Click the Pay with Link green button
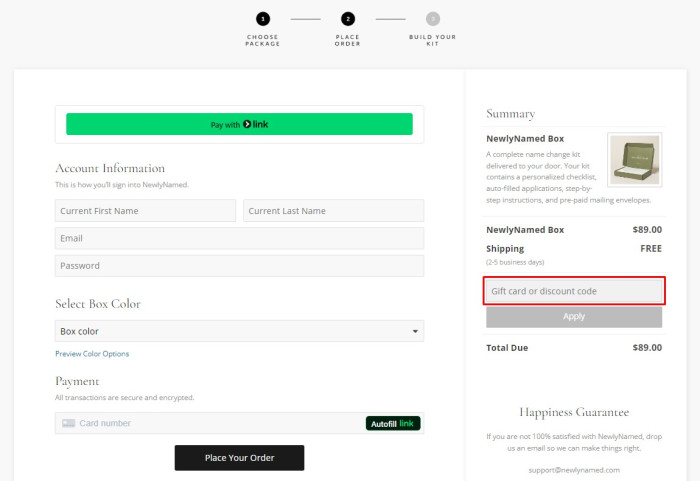The width and height of the screenshot is (700, 481). pos(239,124)
